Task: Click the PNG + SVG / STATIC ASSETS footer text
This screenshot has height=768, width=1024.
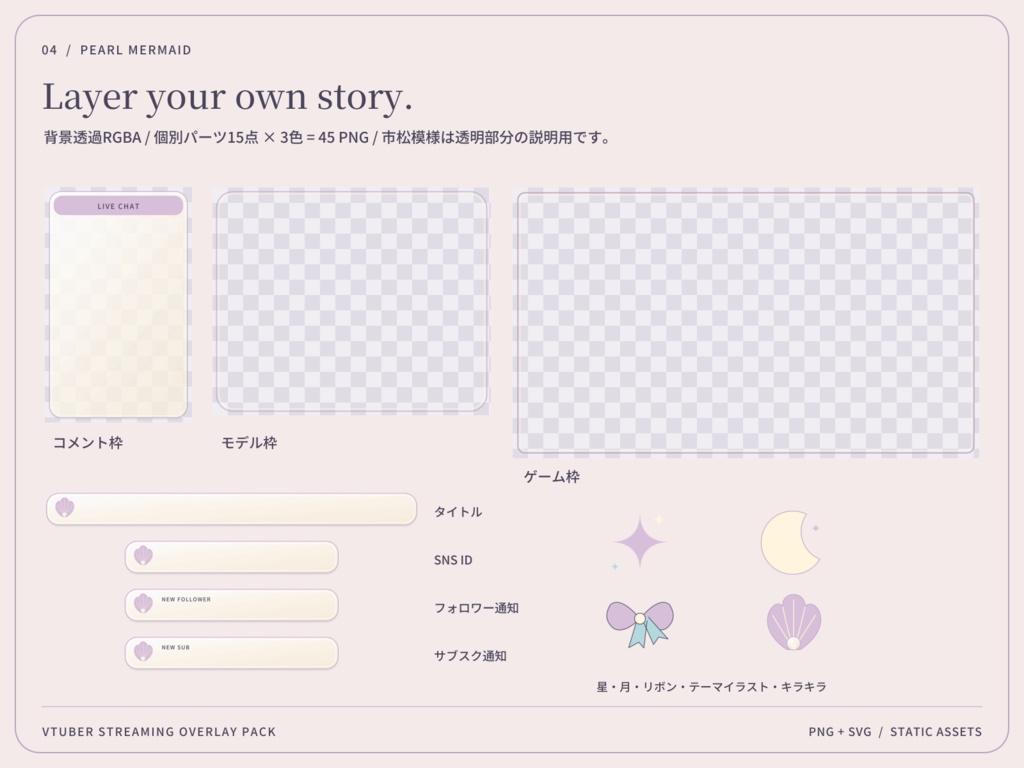Action: [x=895, y=732]
